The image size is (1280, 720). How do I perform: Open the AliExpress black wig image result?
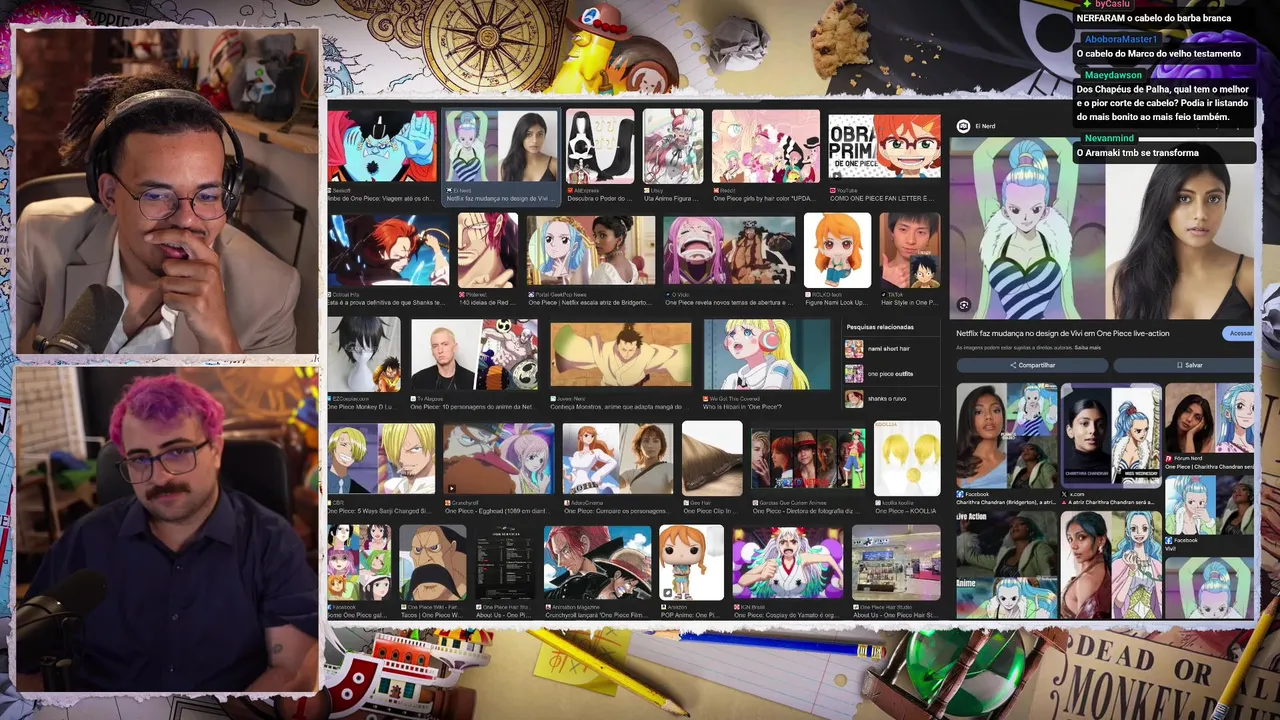(600, 147)
